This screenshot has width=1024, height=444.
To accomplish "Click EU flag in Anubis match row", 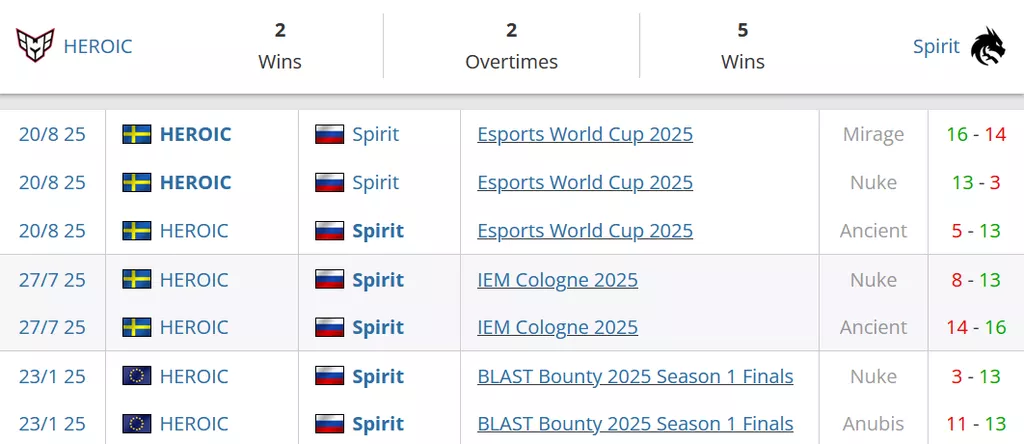I will click(137, 424).
